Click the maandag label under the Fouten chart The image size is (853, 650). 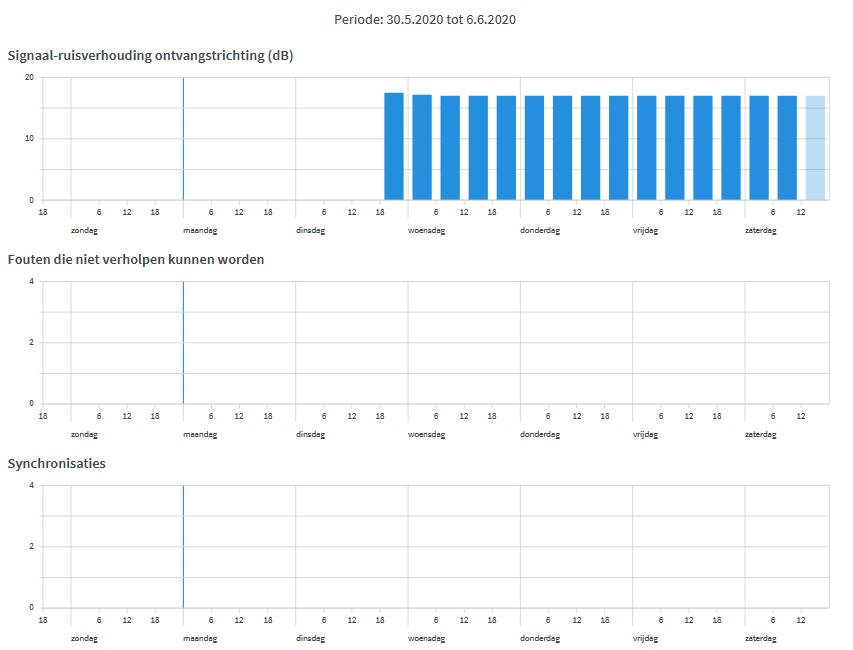(200, 434)
